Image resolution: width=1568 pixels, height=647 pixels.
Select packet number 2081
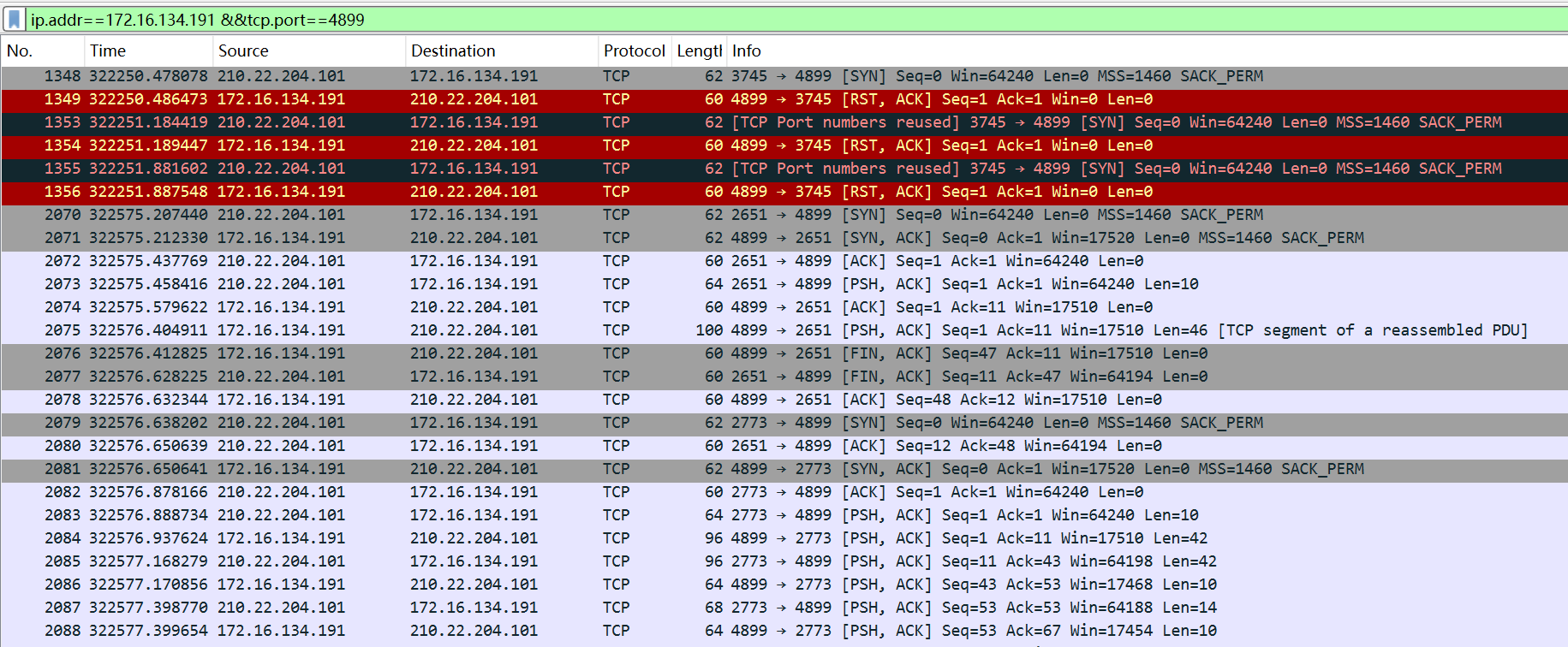pos(784,469)
